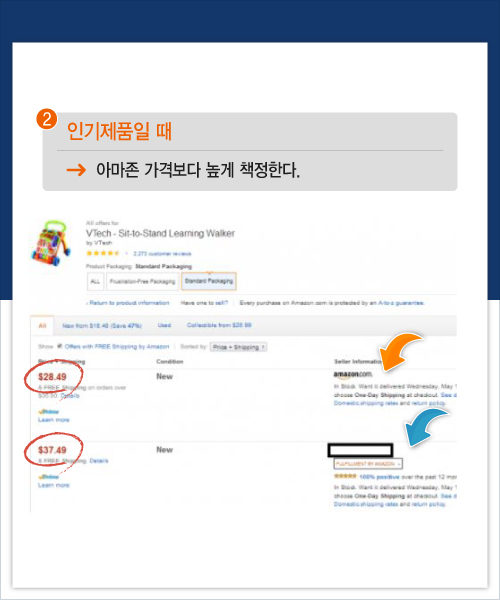Expand the Fulfillment by Amazon dropdown

point(368,463)
